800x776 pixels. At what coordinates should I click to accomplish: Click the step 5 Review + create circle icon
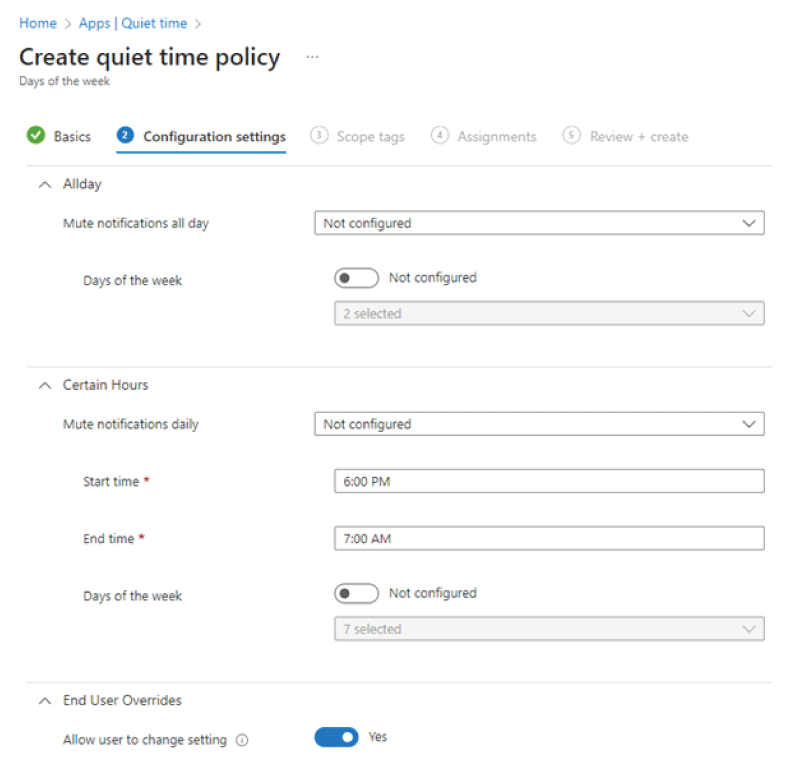[571, 135]
